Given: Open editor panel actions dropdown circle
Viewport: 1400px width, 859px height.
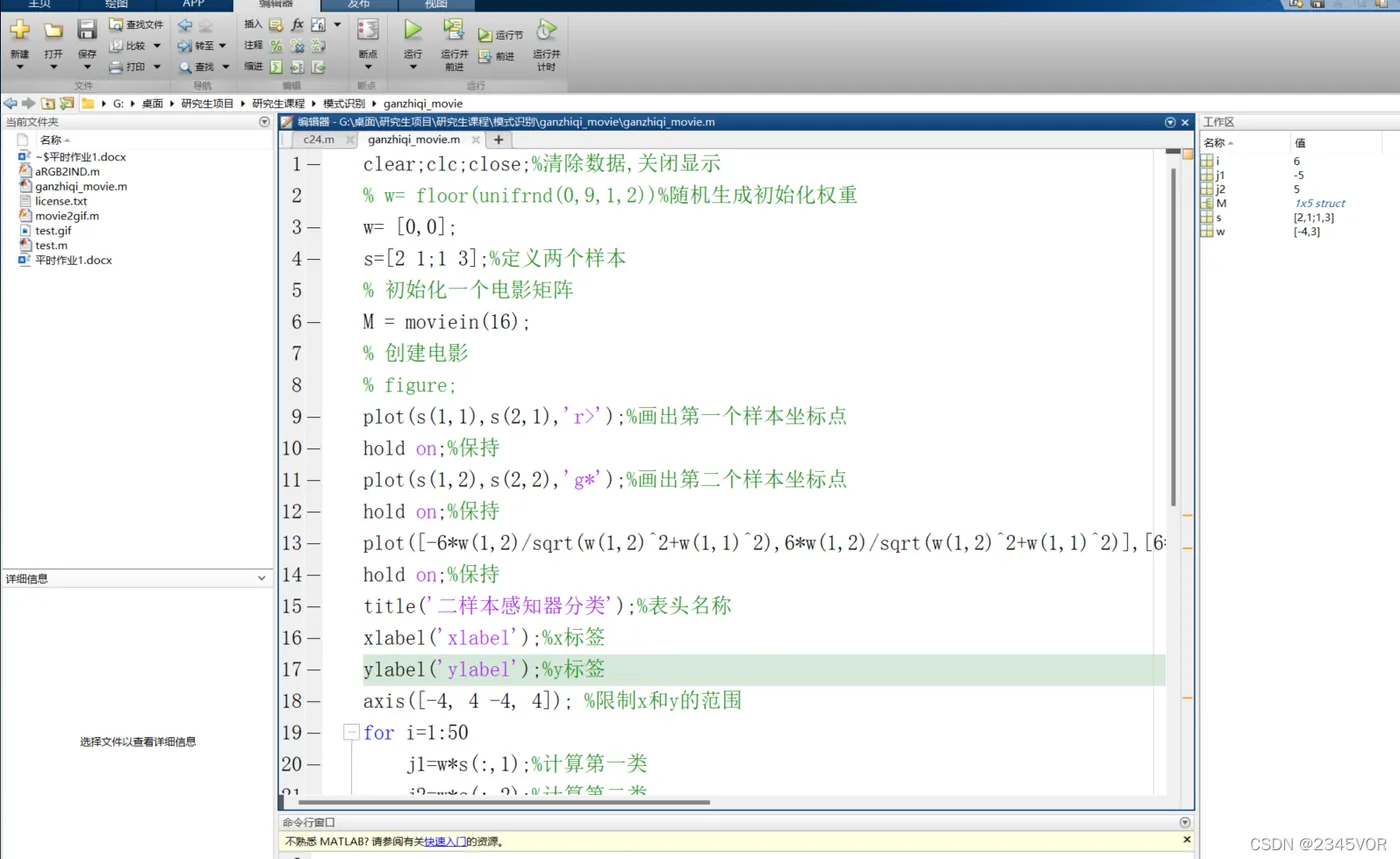Looking at the screenshot, I should 1170,122.
